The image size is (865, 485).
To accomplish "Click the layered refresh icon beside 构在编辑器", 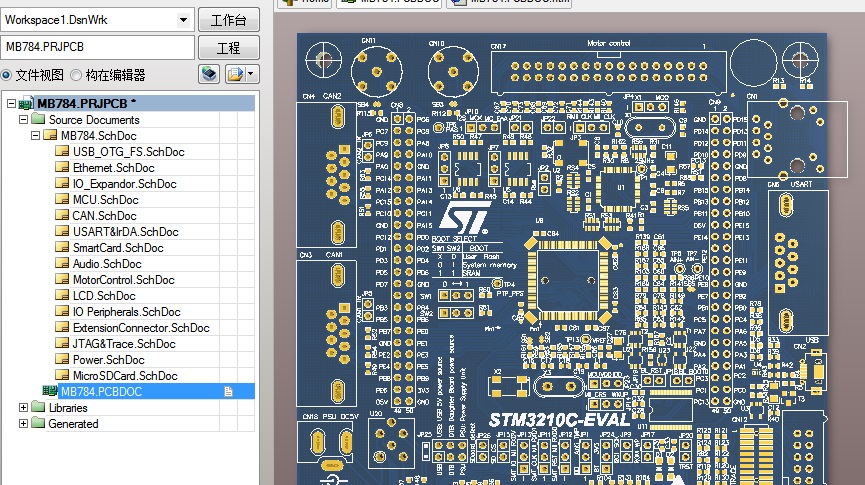I will click(209, 74).
